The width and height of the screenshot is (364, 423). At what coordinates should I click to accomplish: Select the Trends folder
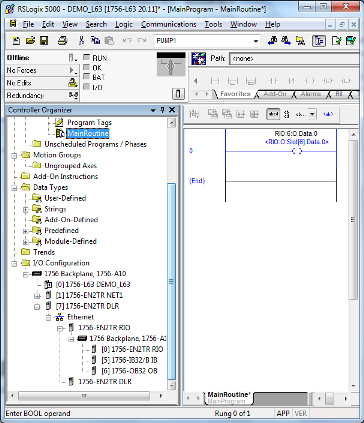[x=44, y=252]
